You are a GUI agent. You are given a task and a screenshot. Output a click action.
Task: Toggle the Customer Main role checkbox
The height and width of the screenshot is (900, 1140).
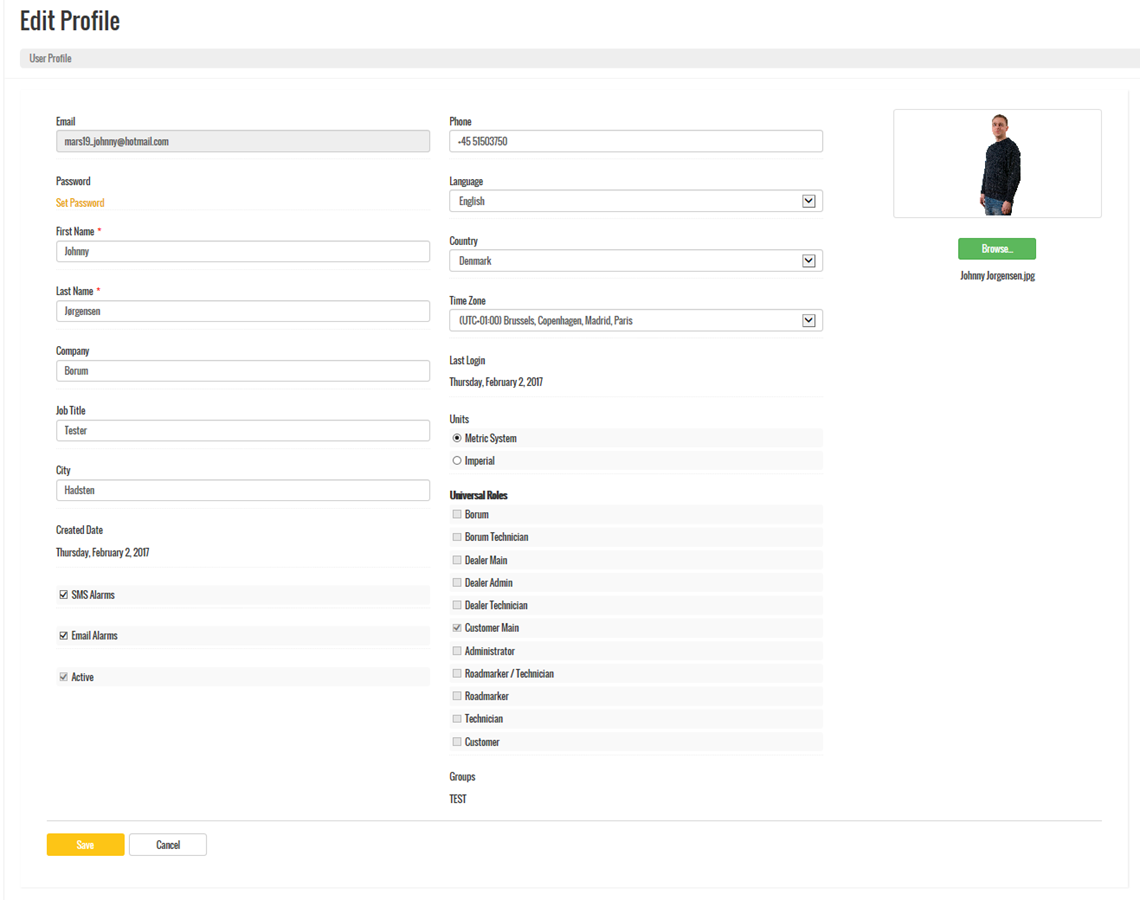click(x=457, y=628)
